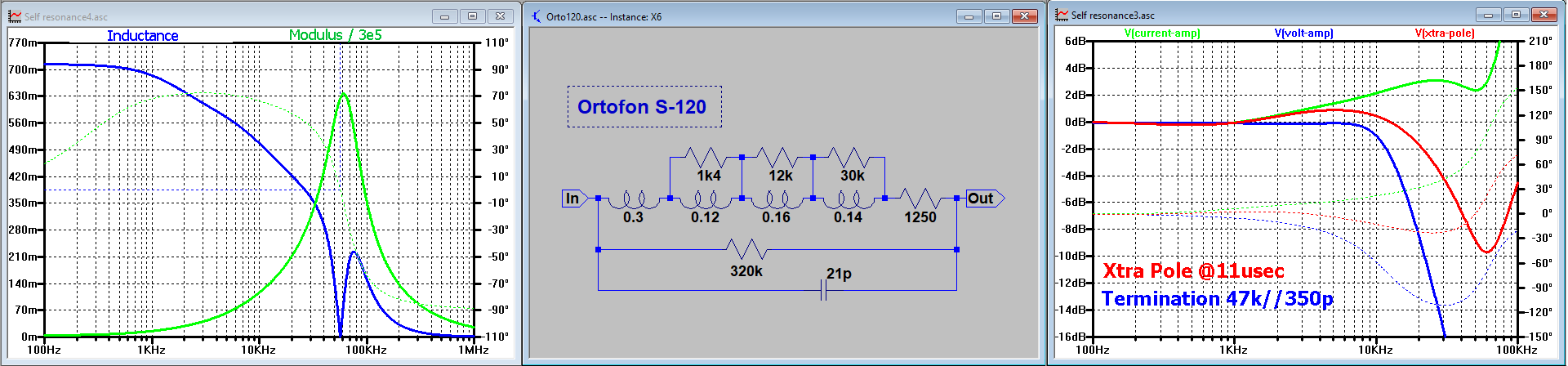Click the 6dB axis label in resonance3 plot
The width and height of the screenshot is (1568, 366).
click(1076, 41)
